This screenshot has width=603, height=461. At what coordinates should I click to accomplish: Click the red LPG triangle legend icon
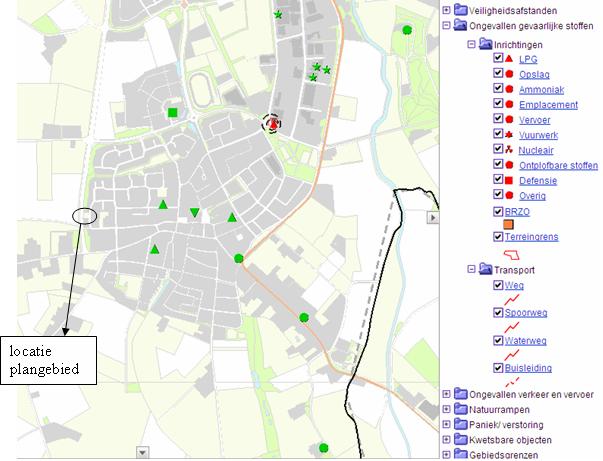tap(509, 59)
